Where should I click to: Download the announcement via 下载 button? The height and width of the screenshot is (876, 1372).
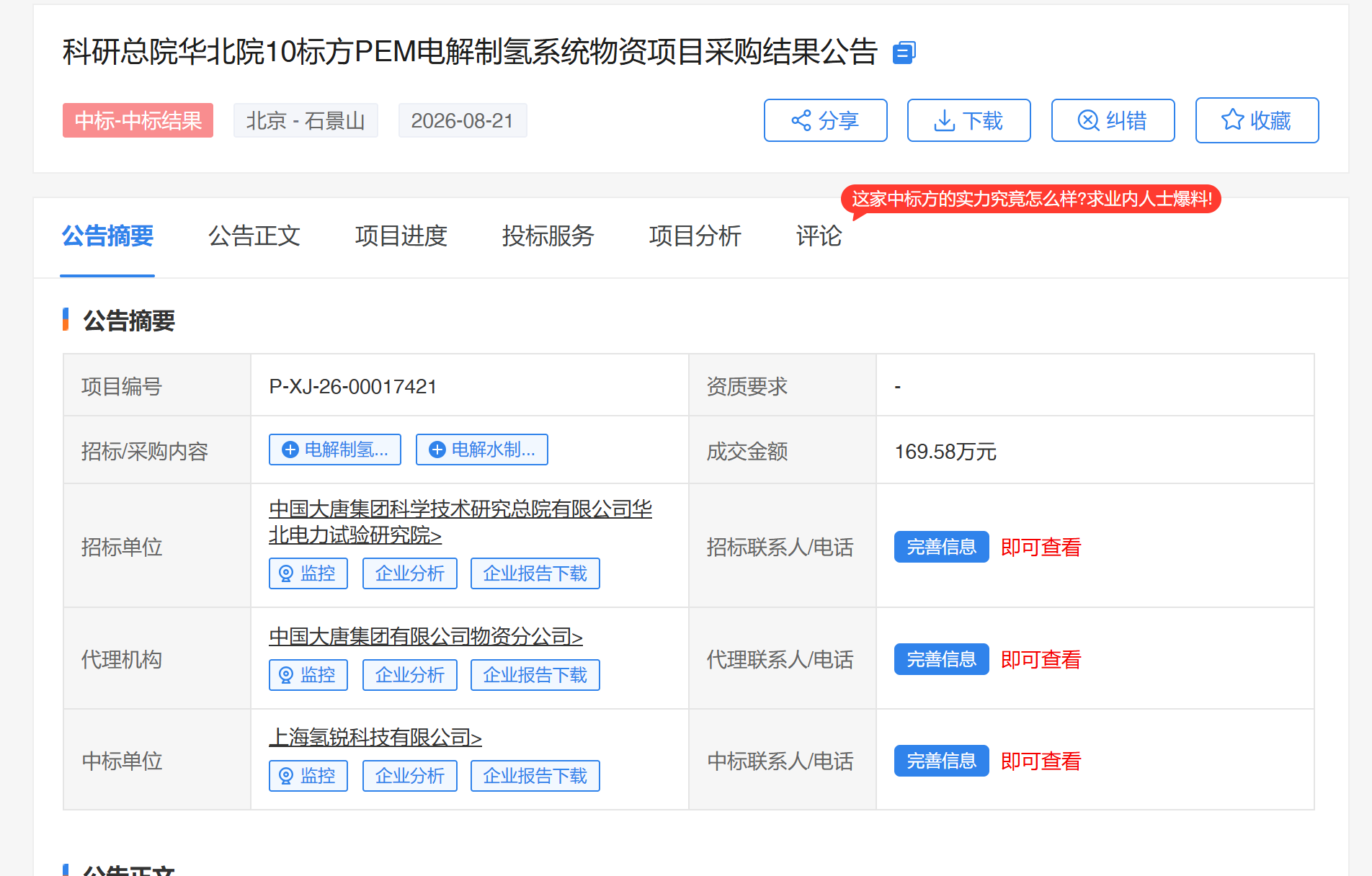968,120
